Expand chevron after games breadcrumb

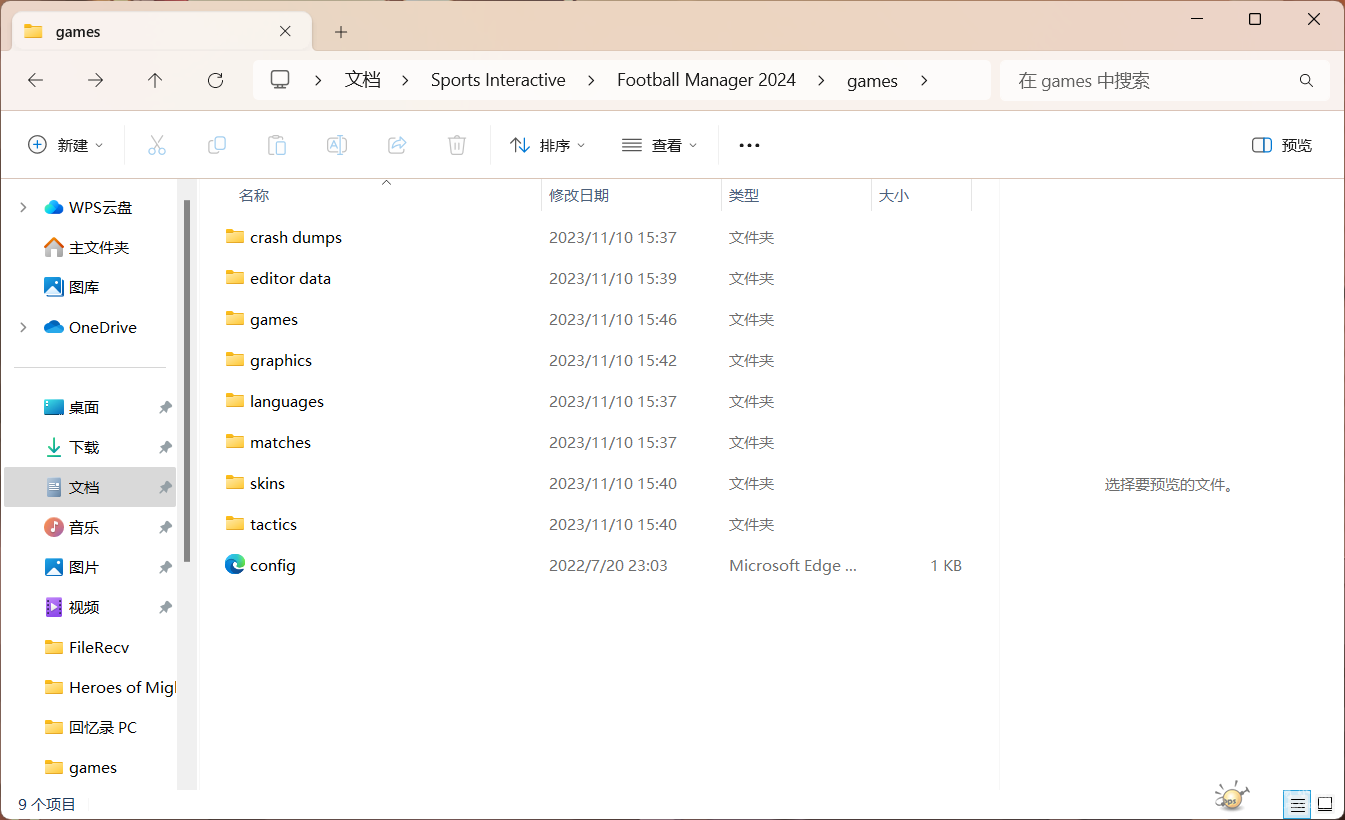[x=924, y=80]
